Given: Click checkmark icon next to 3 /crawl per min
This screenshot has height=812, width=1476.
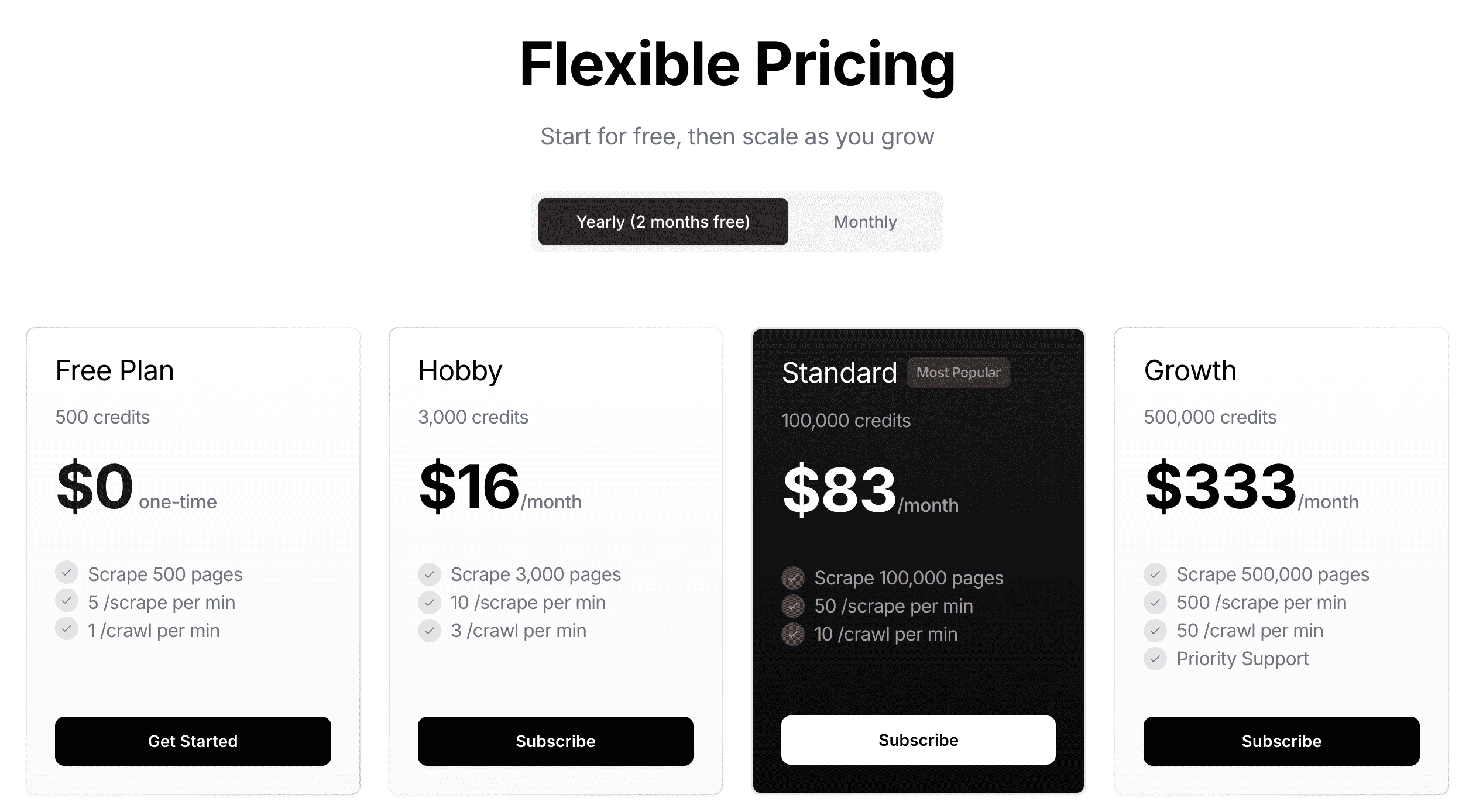Looking at the screenshot, I should [430, 631].
